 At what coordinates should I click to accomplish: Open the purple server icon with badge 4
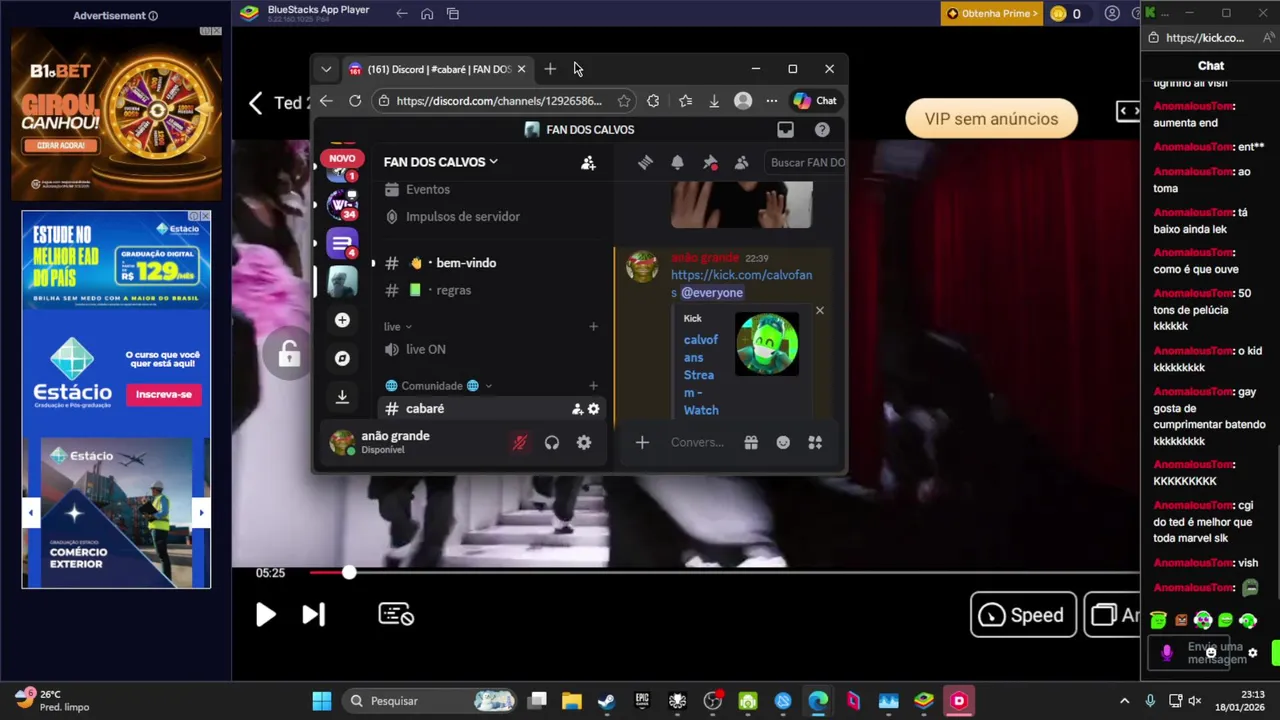pyautogui.click(x=342, y=243)
